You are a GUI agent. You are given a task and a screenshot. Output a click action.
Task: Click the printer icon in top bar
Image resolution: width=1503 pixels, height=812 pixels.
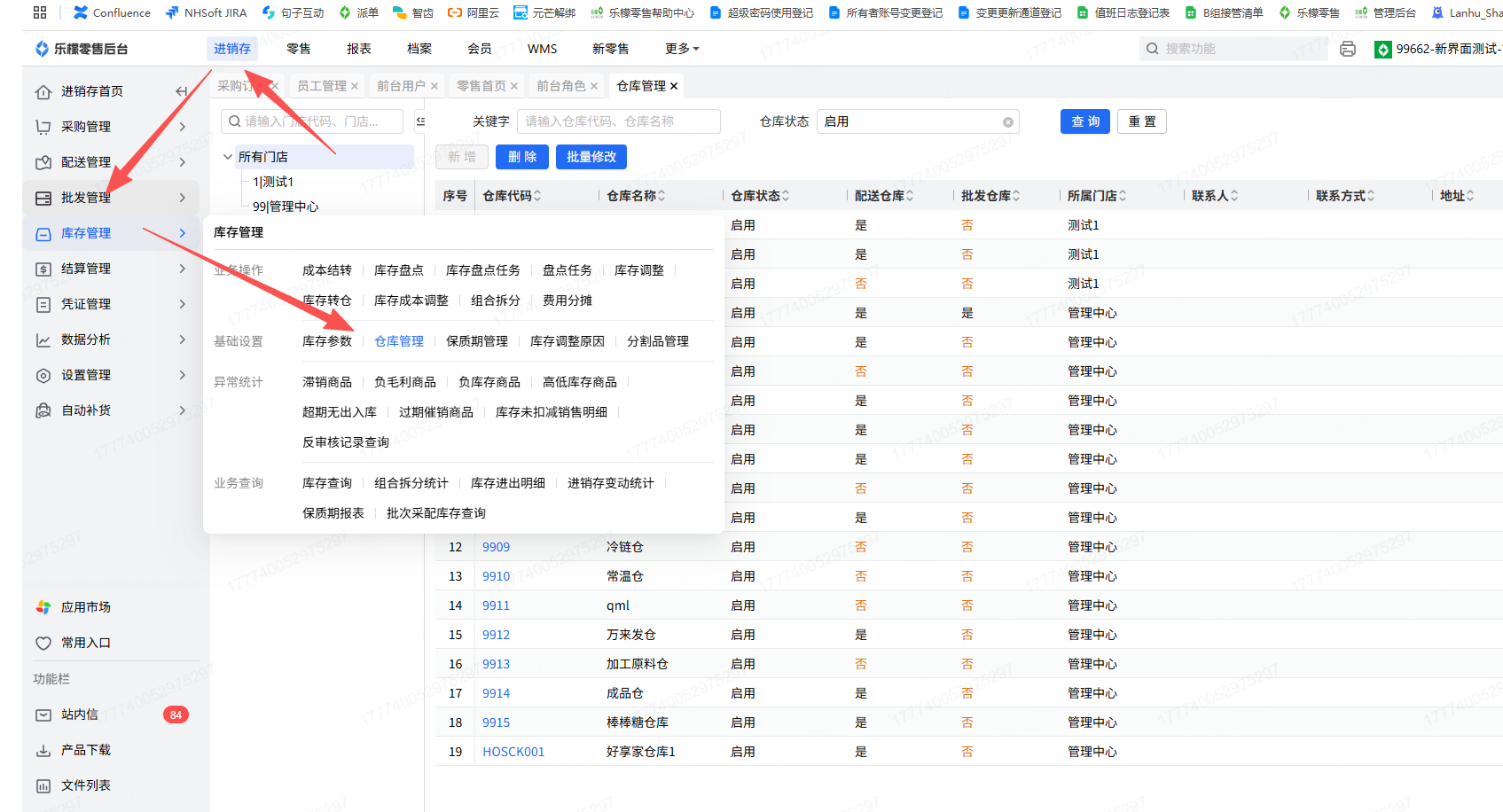tap(1347, 49)
